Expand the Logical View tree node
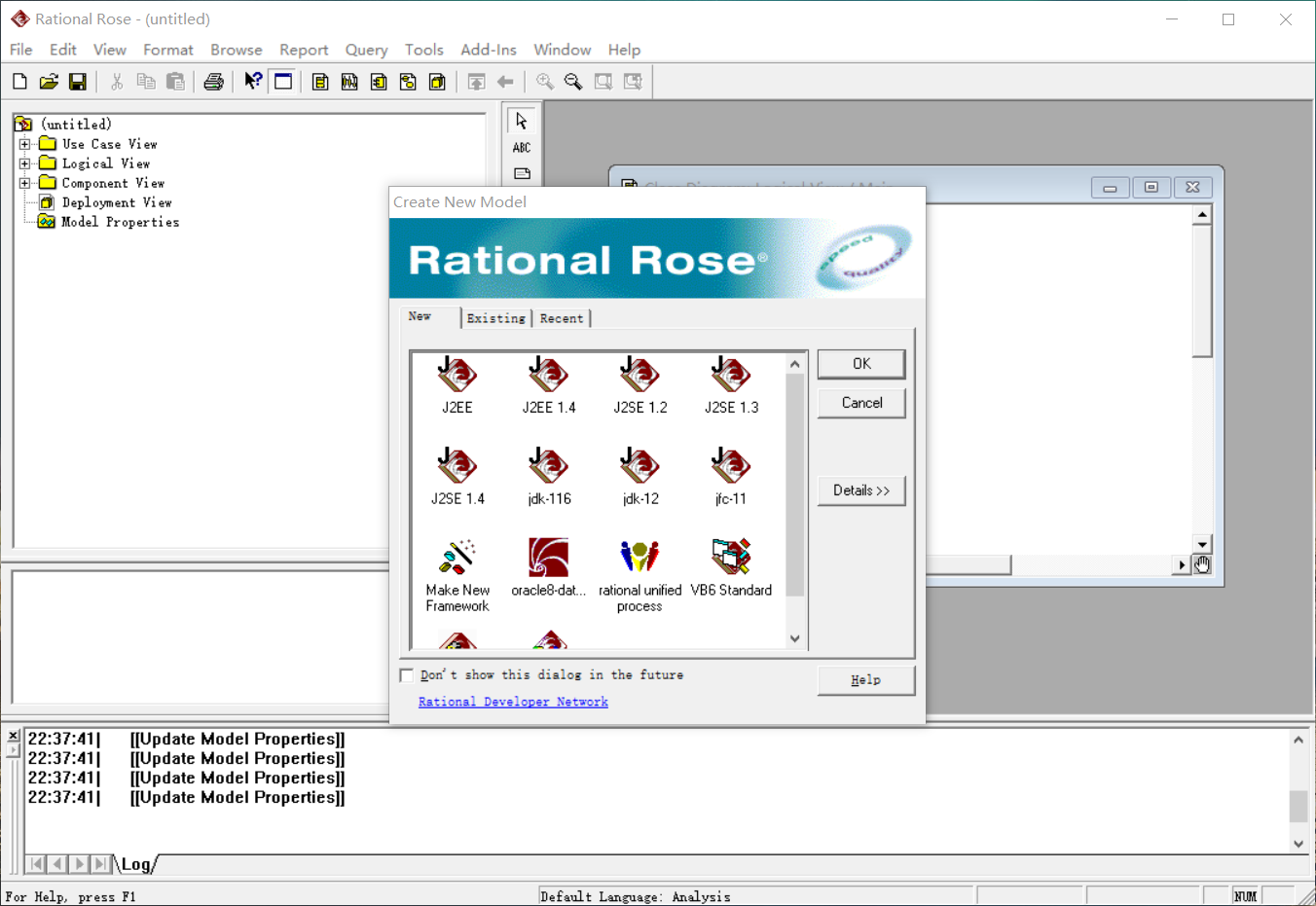 (23, 163)
